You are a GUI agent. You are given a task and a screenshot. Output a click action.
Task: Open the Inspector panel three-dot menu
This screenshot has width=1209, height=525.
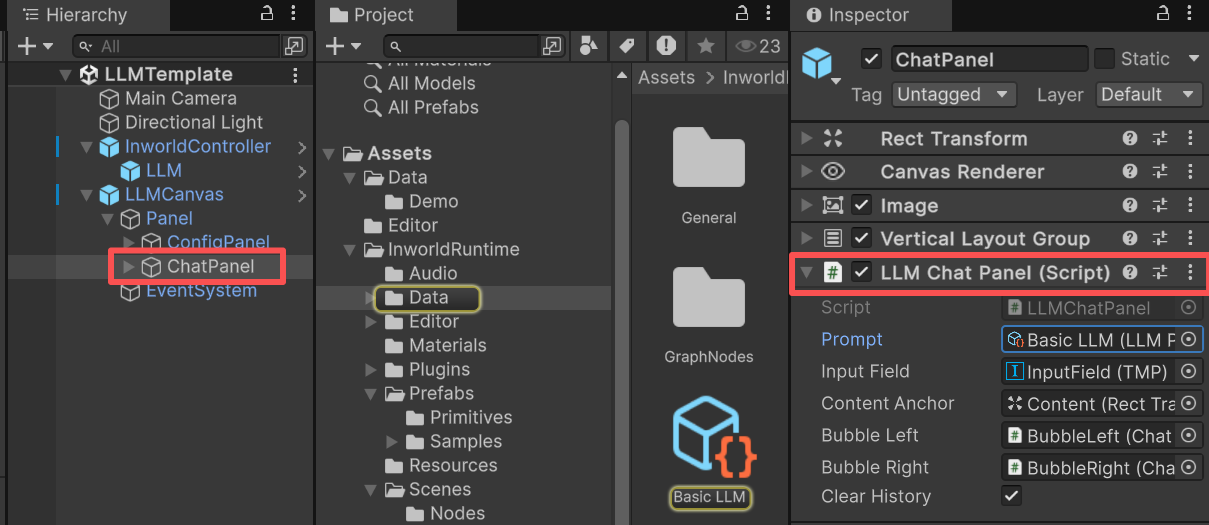[x=1189, y=14]
